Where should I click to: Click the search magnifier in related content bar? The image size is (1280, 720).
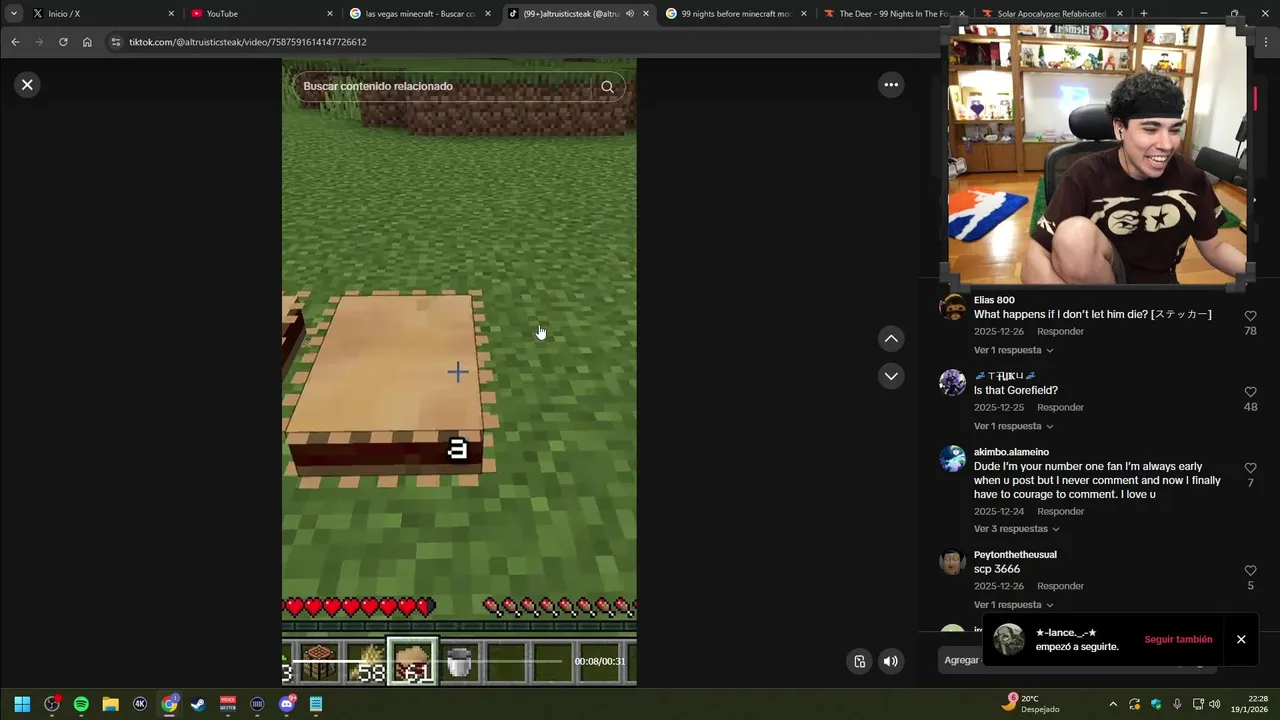(607, 87)
